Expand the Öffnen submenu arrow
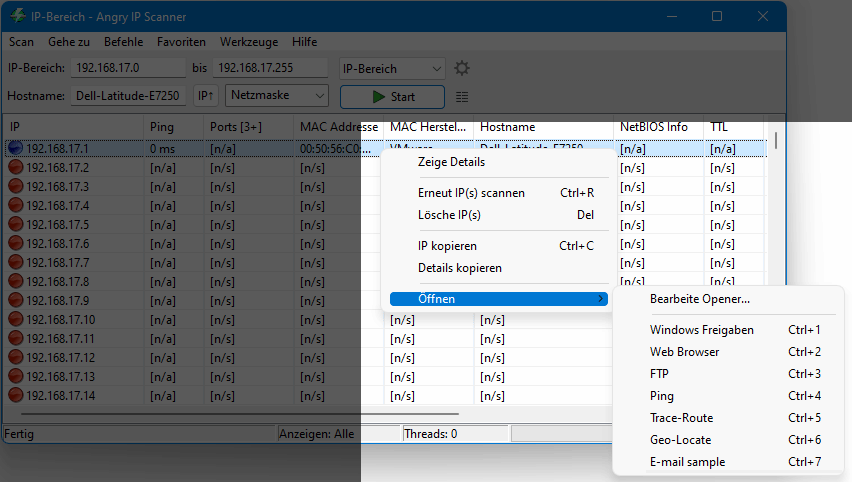 pos(600,299)
